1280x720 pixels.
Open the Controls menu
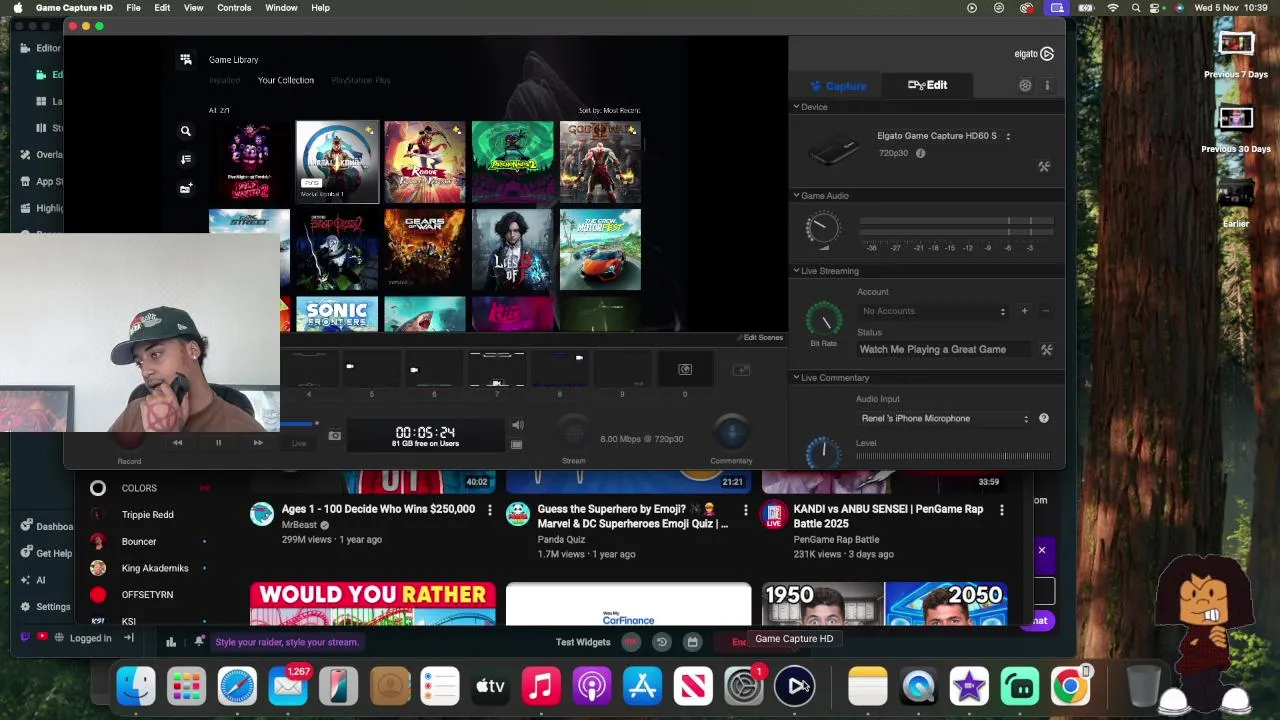tap(234, 8)
